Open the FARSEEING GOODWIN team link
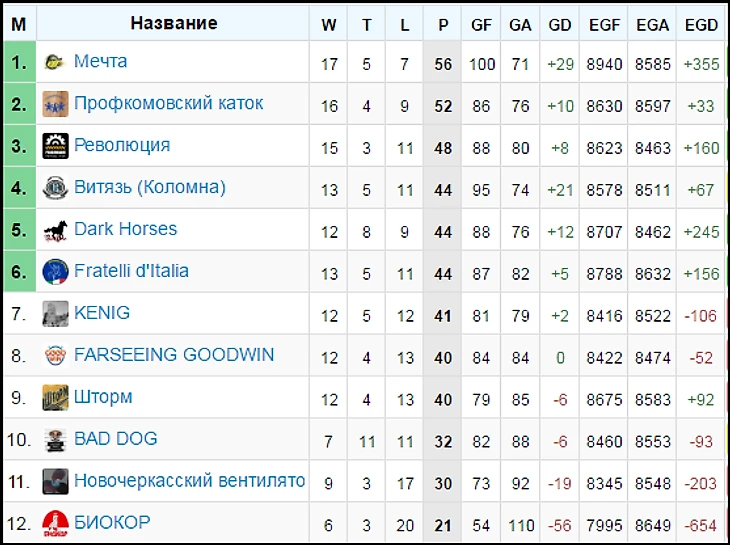730x545 pixels. click(174, 355)
